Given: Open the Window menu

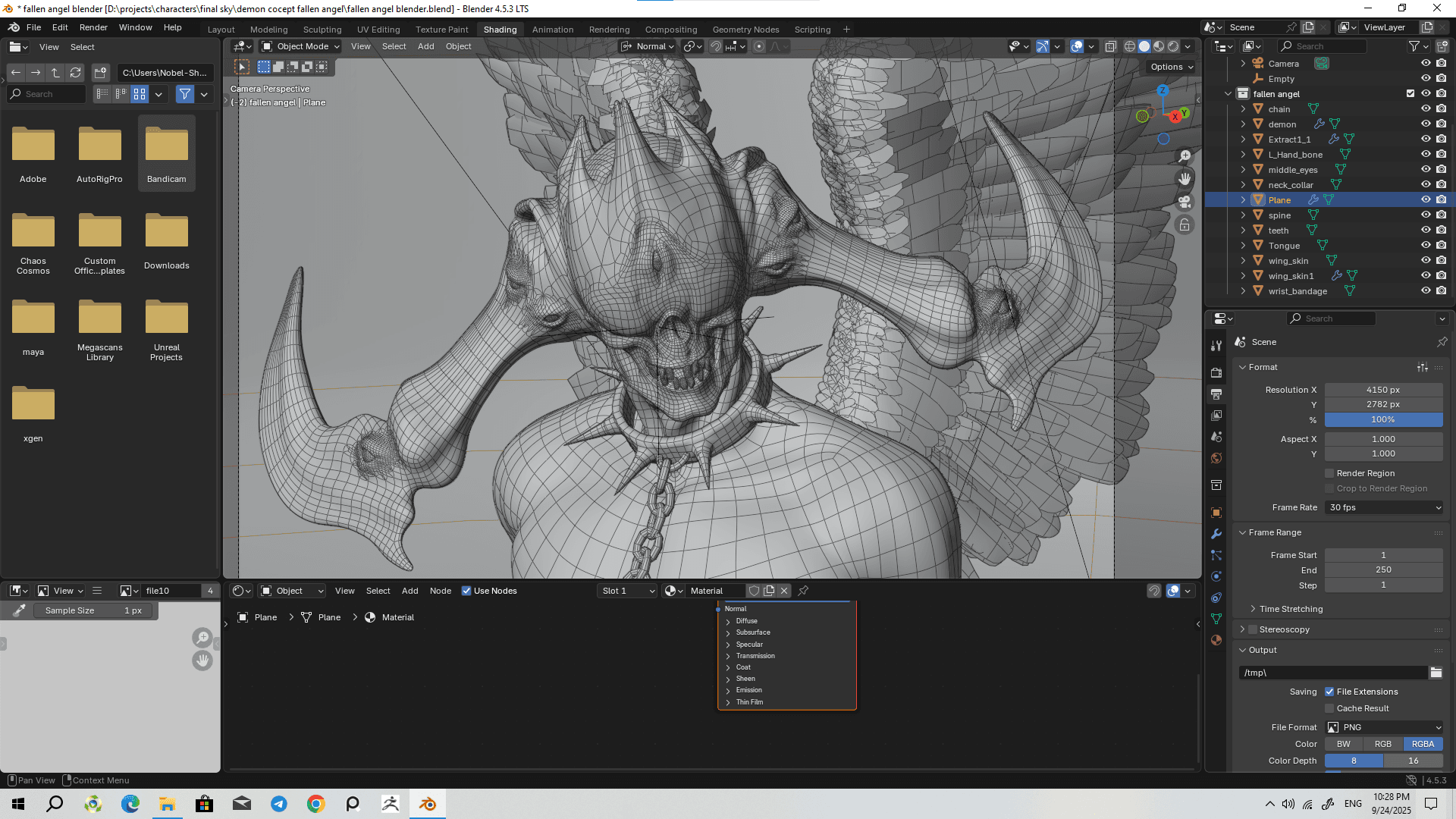Looking at the screenshot, I should (136, 27).
